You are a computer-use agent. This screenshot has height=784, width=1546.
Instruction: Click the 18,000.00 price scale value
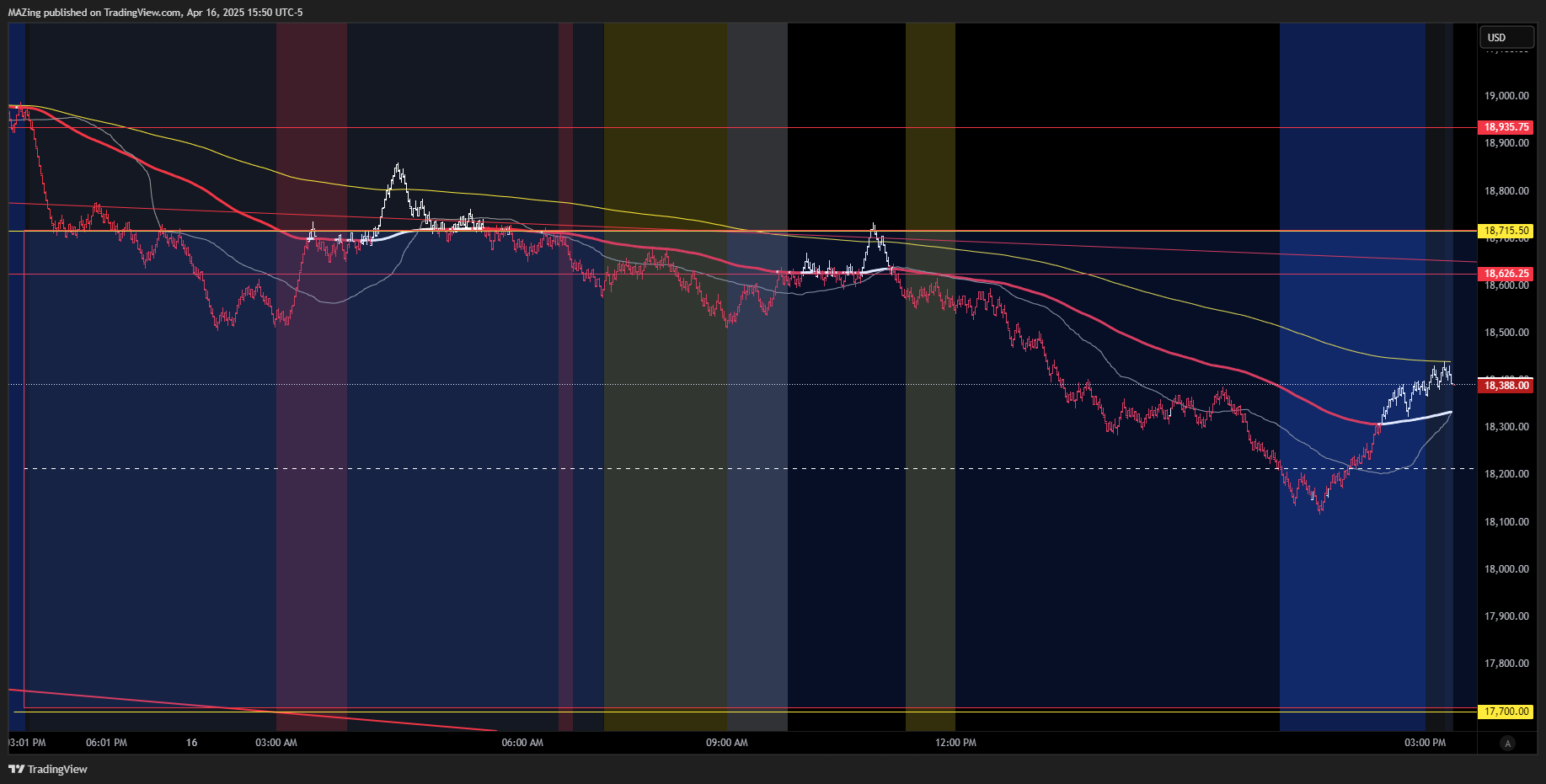[1506, 569]
